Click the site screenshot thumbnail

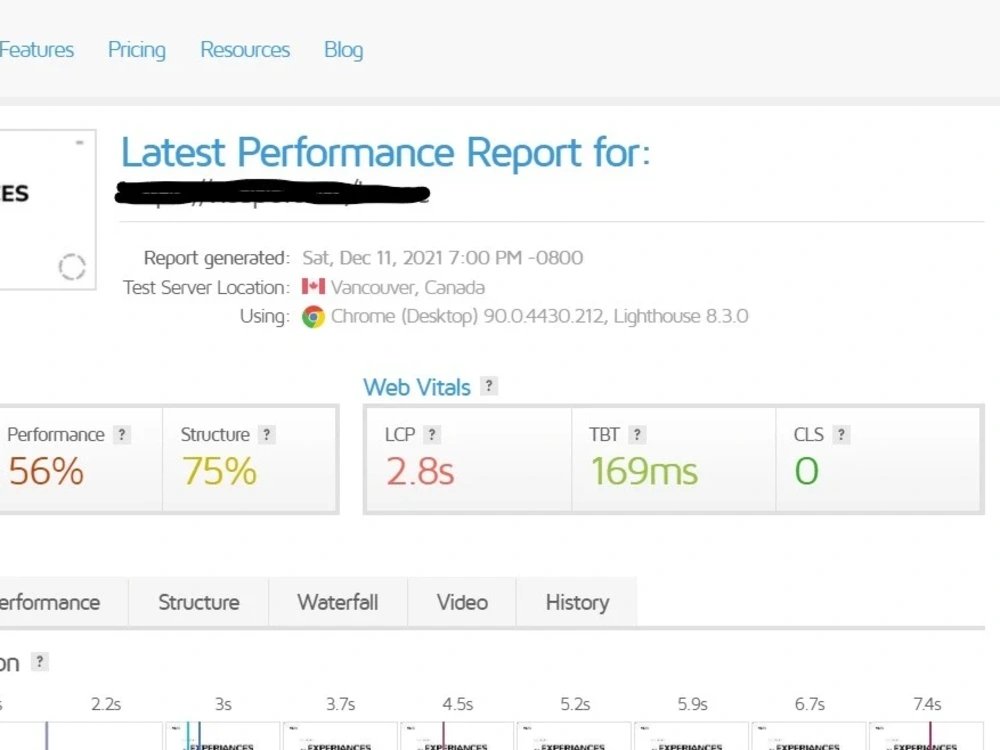coord(47,209)
